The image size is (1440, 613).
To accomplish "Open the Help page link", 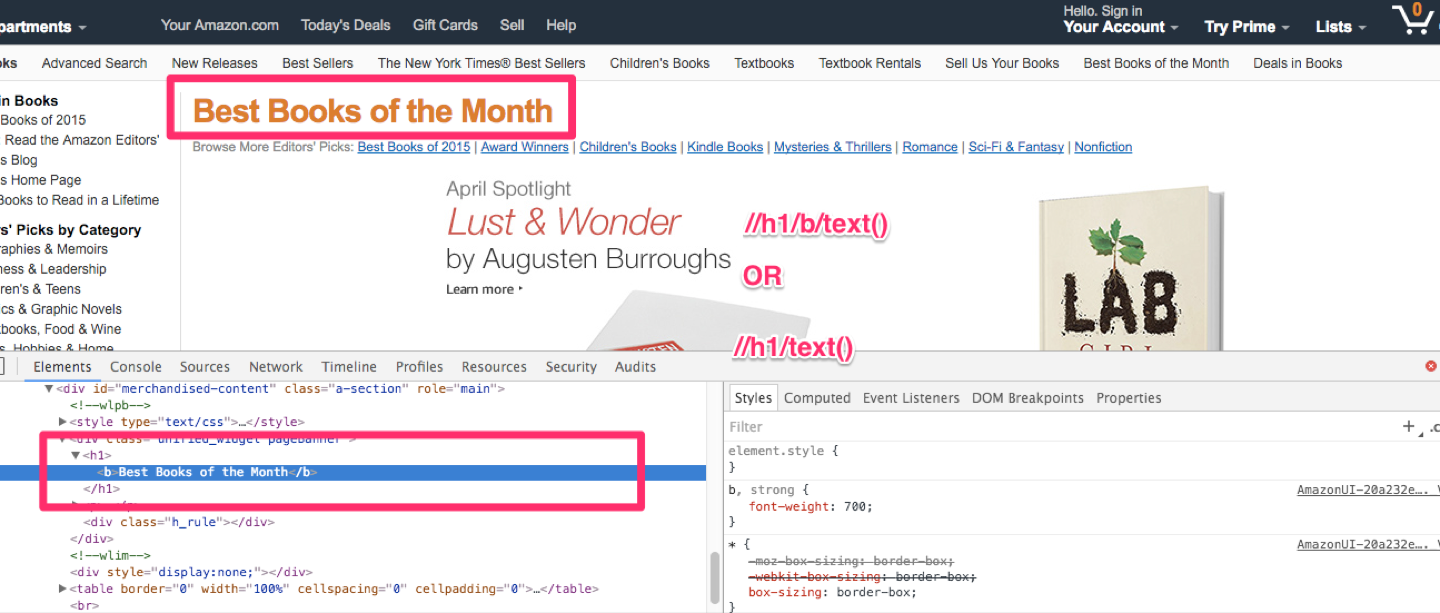I will pos(561,25).
